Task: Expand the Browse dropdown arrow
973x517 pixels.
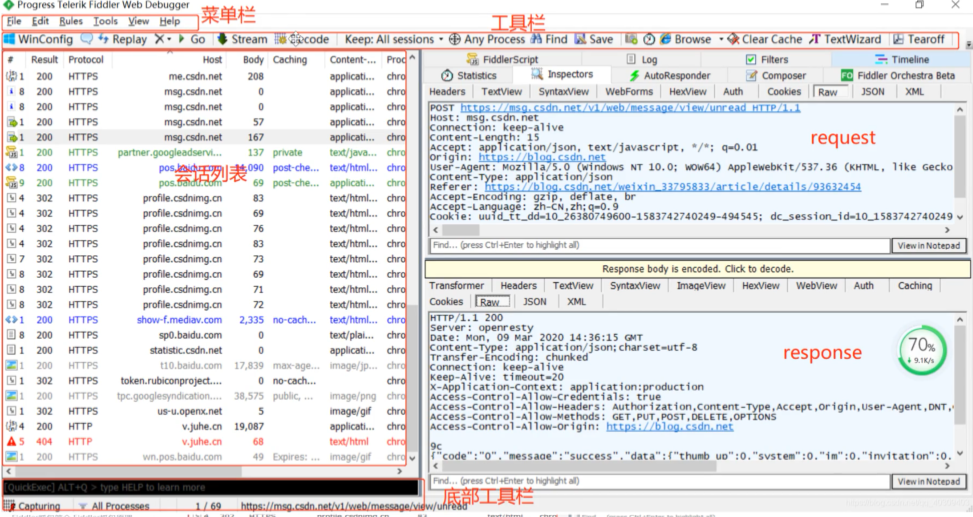Action: (721, 39)
